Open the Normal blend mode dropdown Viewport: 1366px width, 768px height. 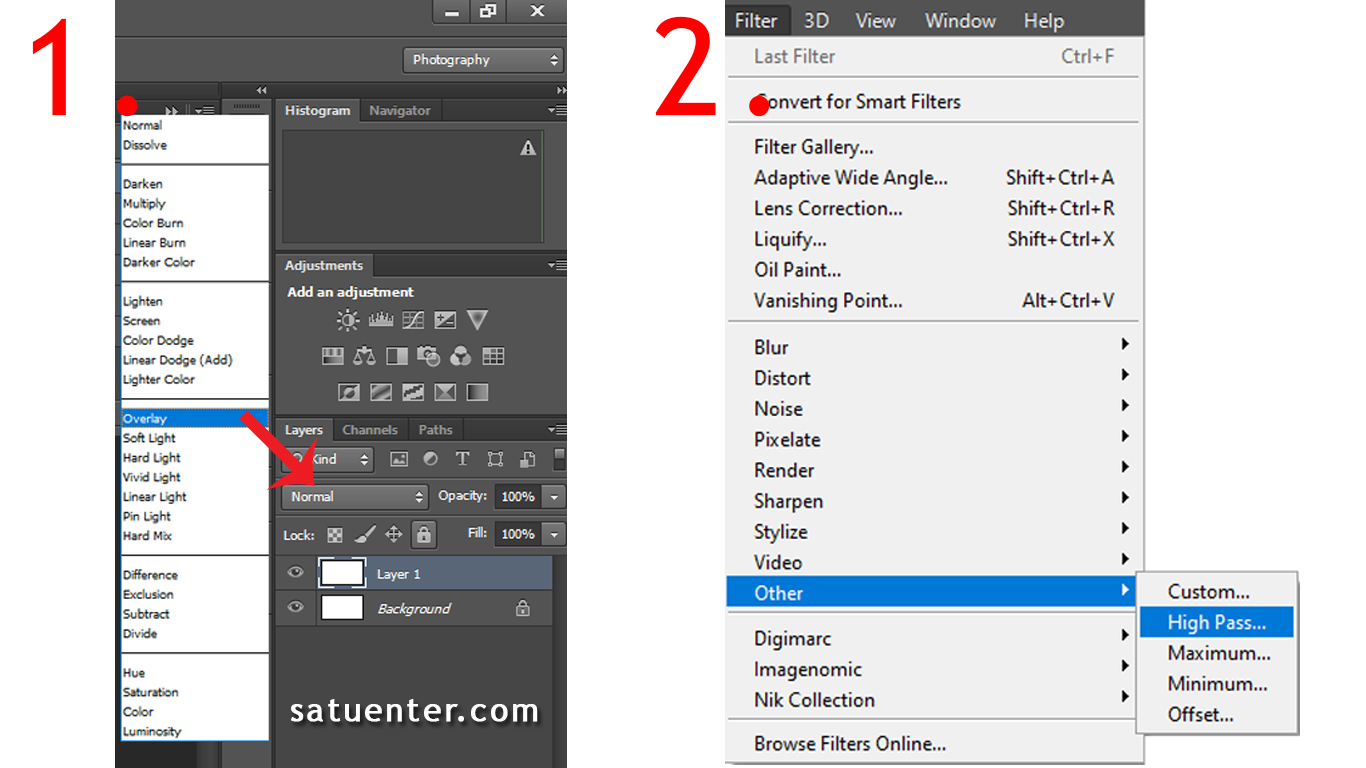pyautogui.click(x=355, y=496)
